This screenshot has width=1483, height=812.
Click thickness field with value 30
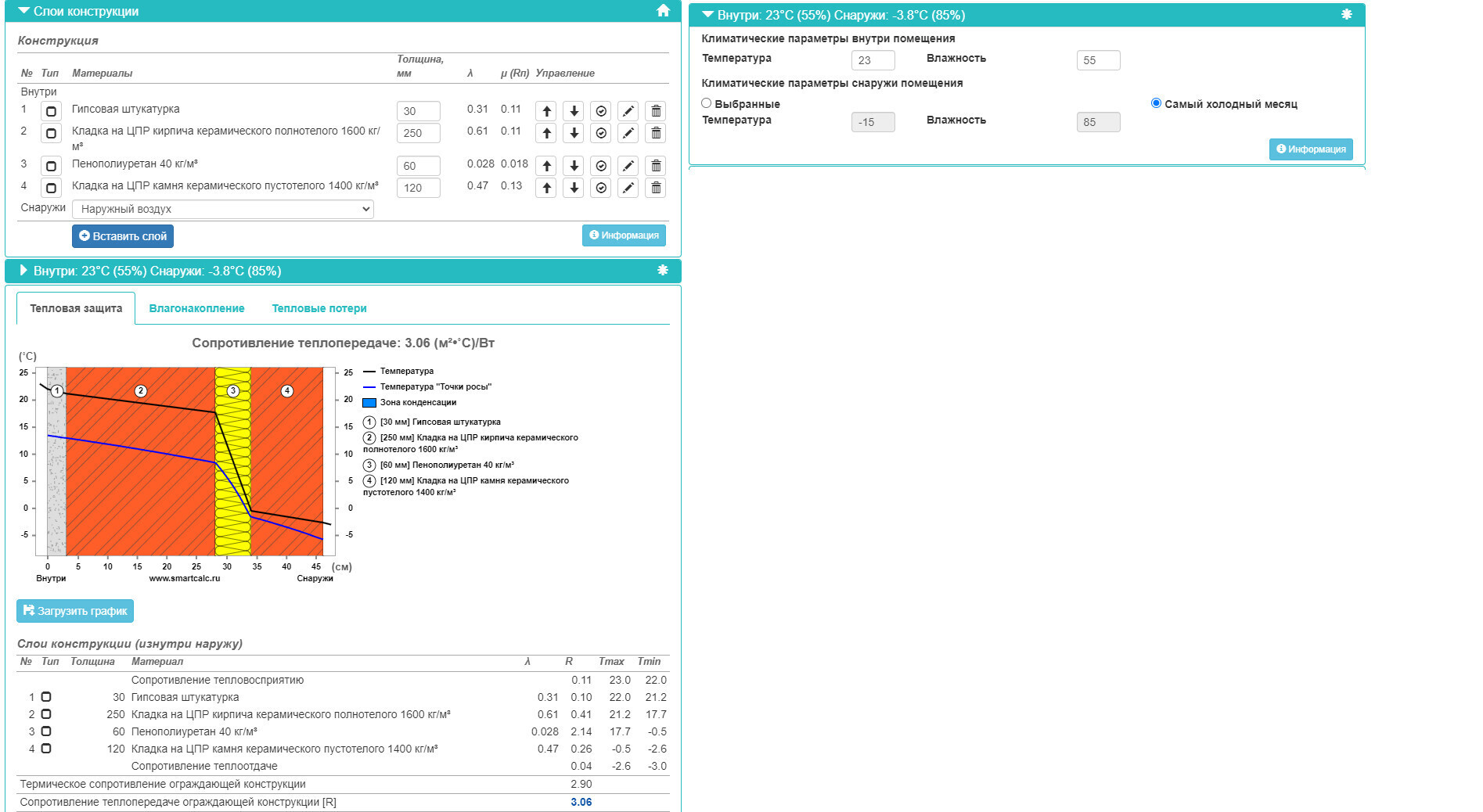419,111
